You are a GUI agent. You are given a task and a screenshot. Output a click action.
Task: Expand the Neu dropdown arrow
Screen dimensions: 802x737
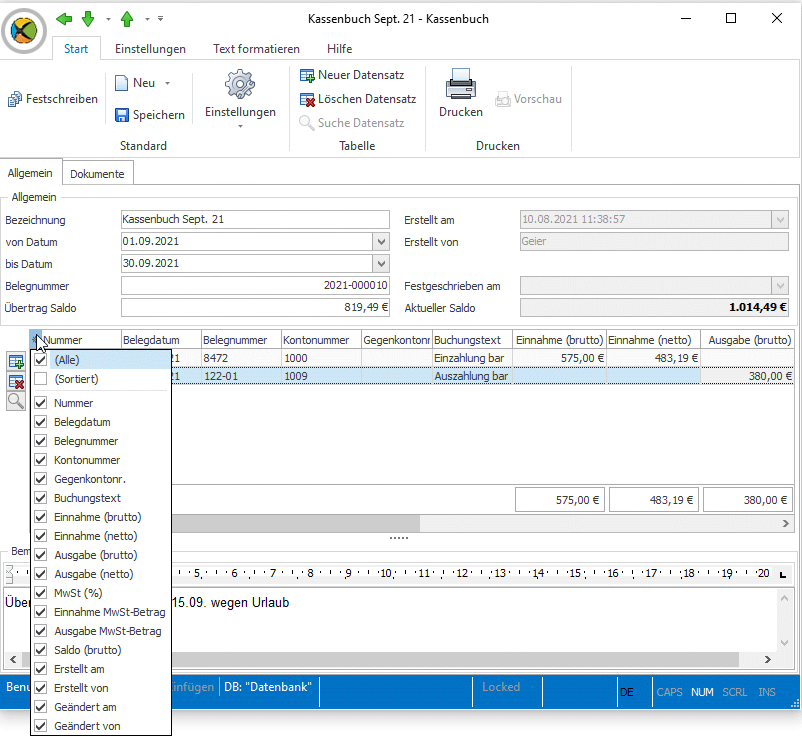pos(167,83)
